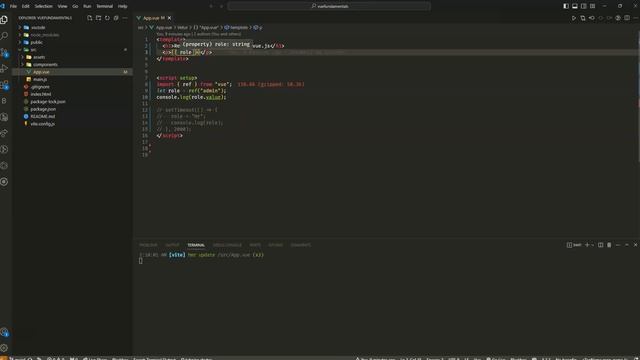Viewport: 640px width, 360px height.
Task: Toggle the secondary side bar layout icon
Action: [584, 6]
